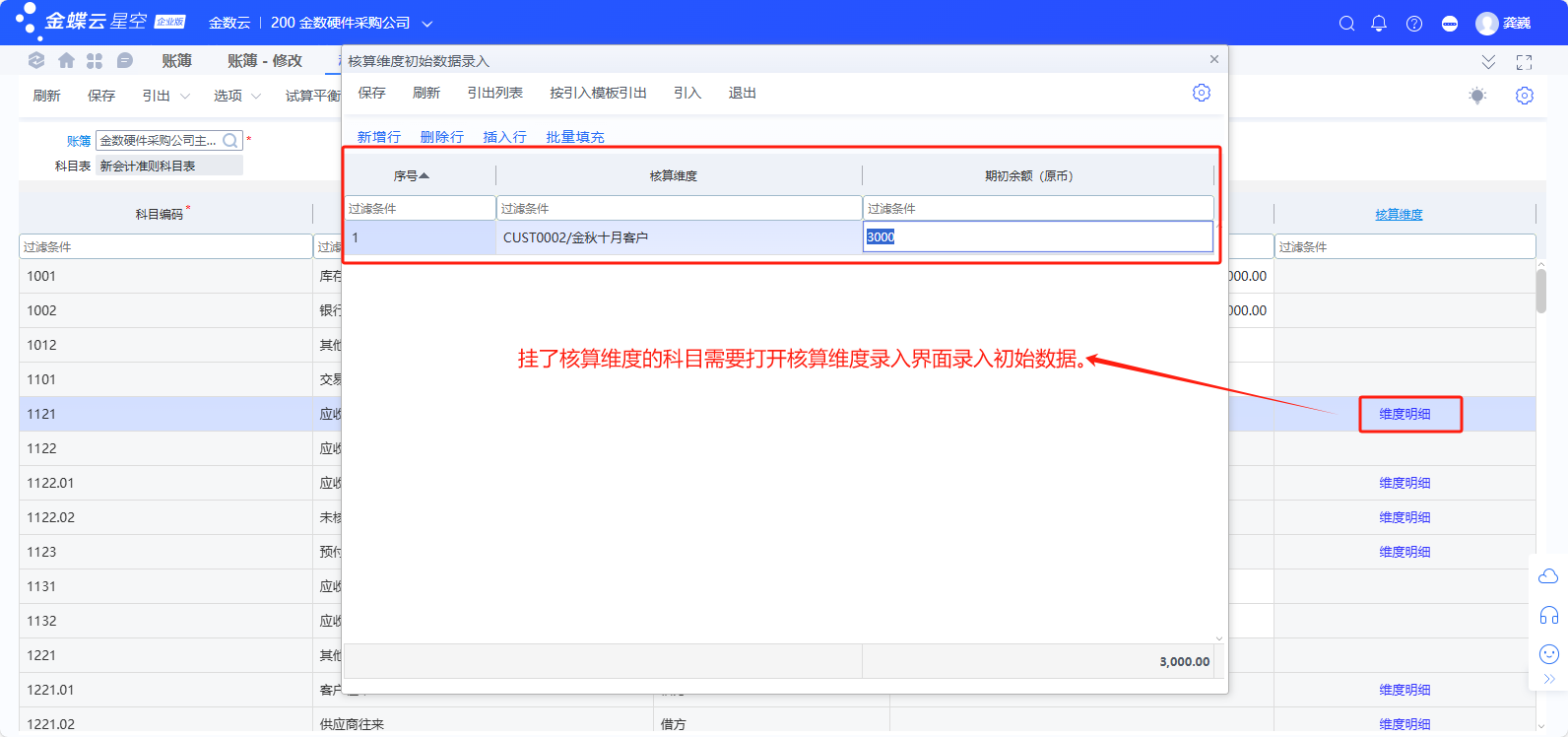Open the apps grid icon

tap(95, 61)
